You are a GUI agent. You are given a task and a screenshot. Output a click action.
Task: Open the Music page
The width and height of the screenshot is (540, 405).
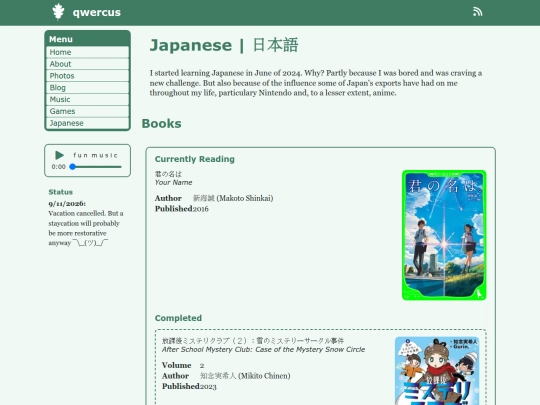click(x=87, y=100)
